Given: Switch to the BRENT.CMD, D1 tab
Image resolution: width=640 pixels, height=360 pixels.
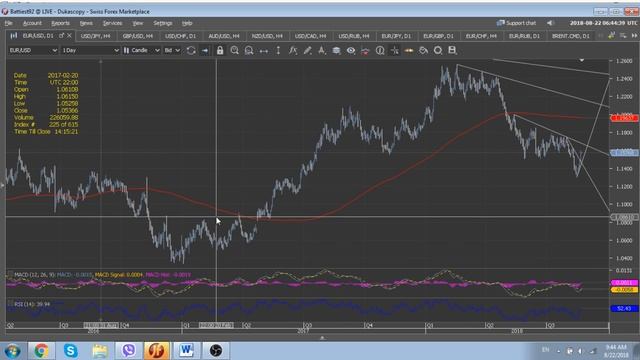Looking at the screenshot, I should (571, 36).
